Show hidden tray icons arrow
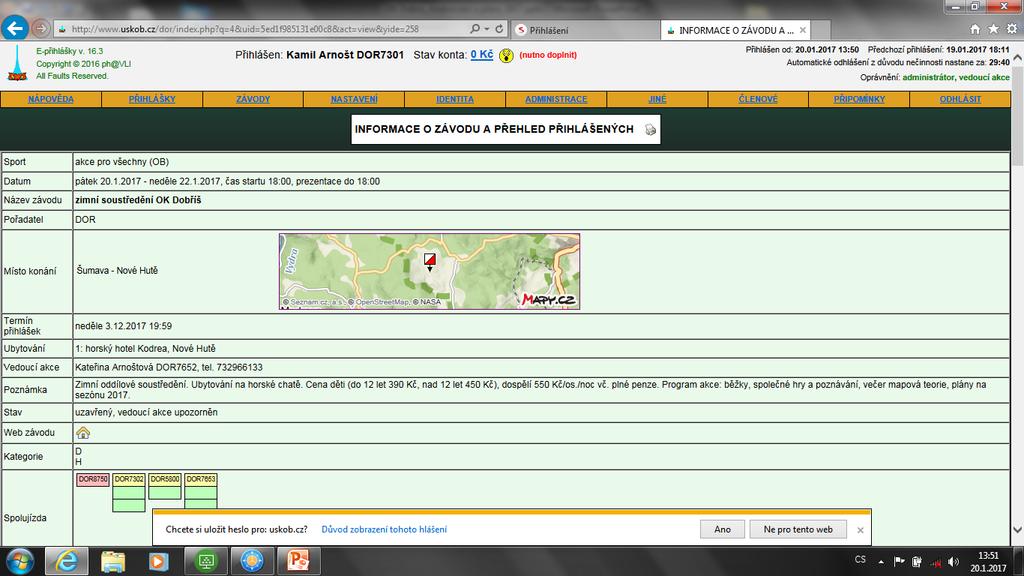Image resolution: width=1024 pixels, height=576 pixels. [881, 562]
